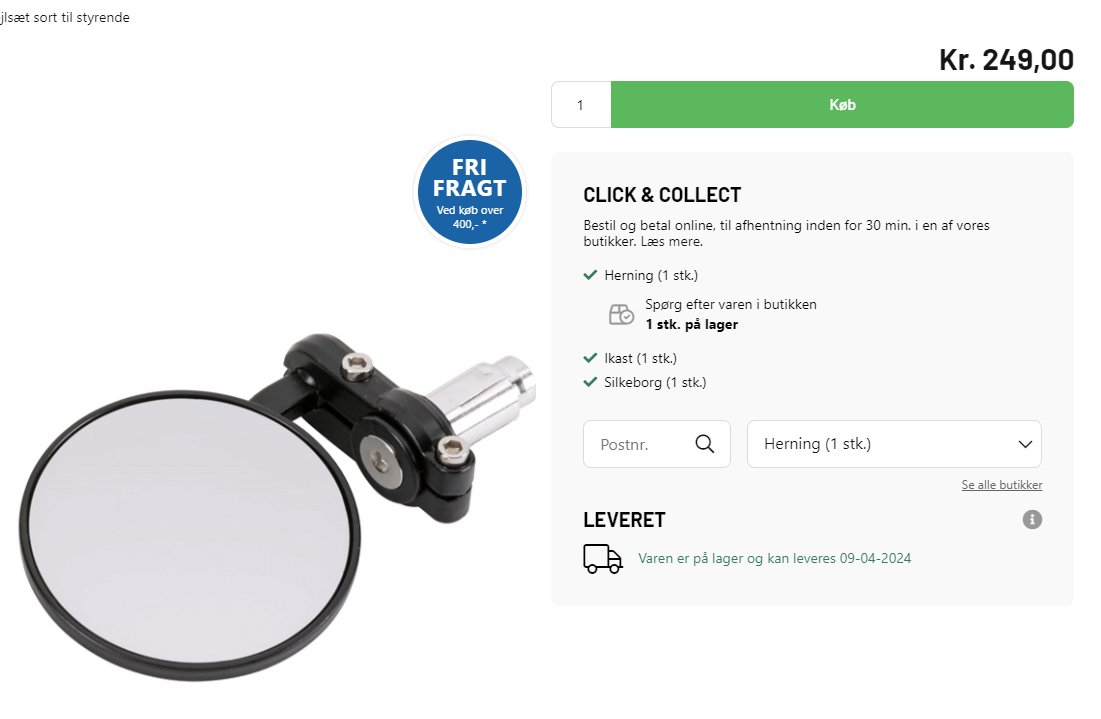Click the Ikast checkmark icon

pyautogui.click(x=590, y=357)
